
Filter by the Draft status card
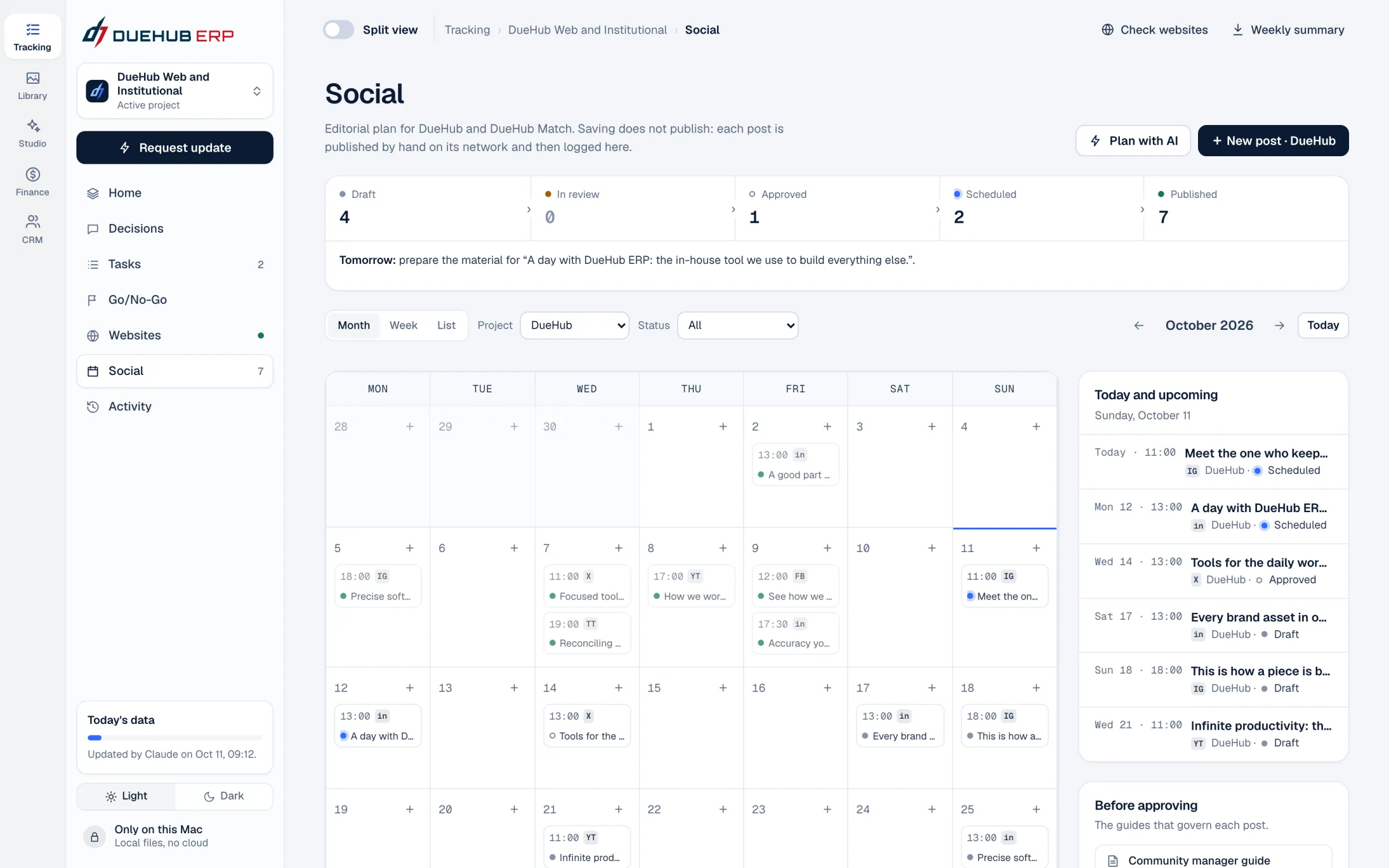point(428,208)
